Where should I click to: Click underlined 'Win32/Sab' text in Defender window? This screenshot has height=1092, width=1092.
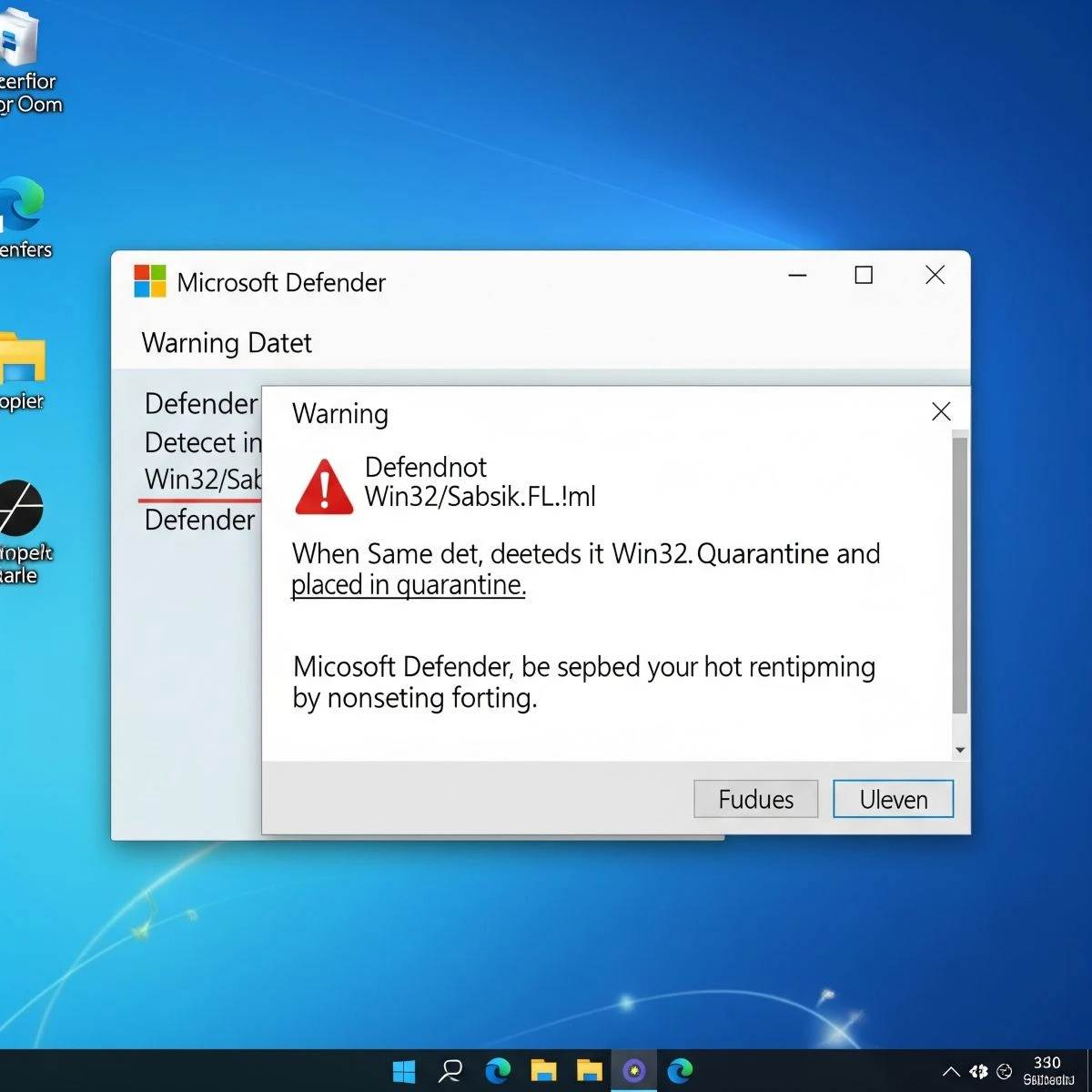click(x=203, y=479)
